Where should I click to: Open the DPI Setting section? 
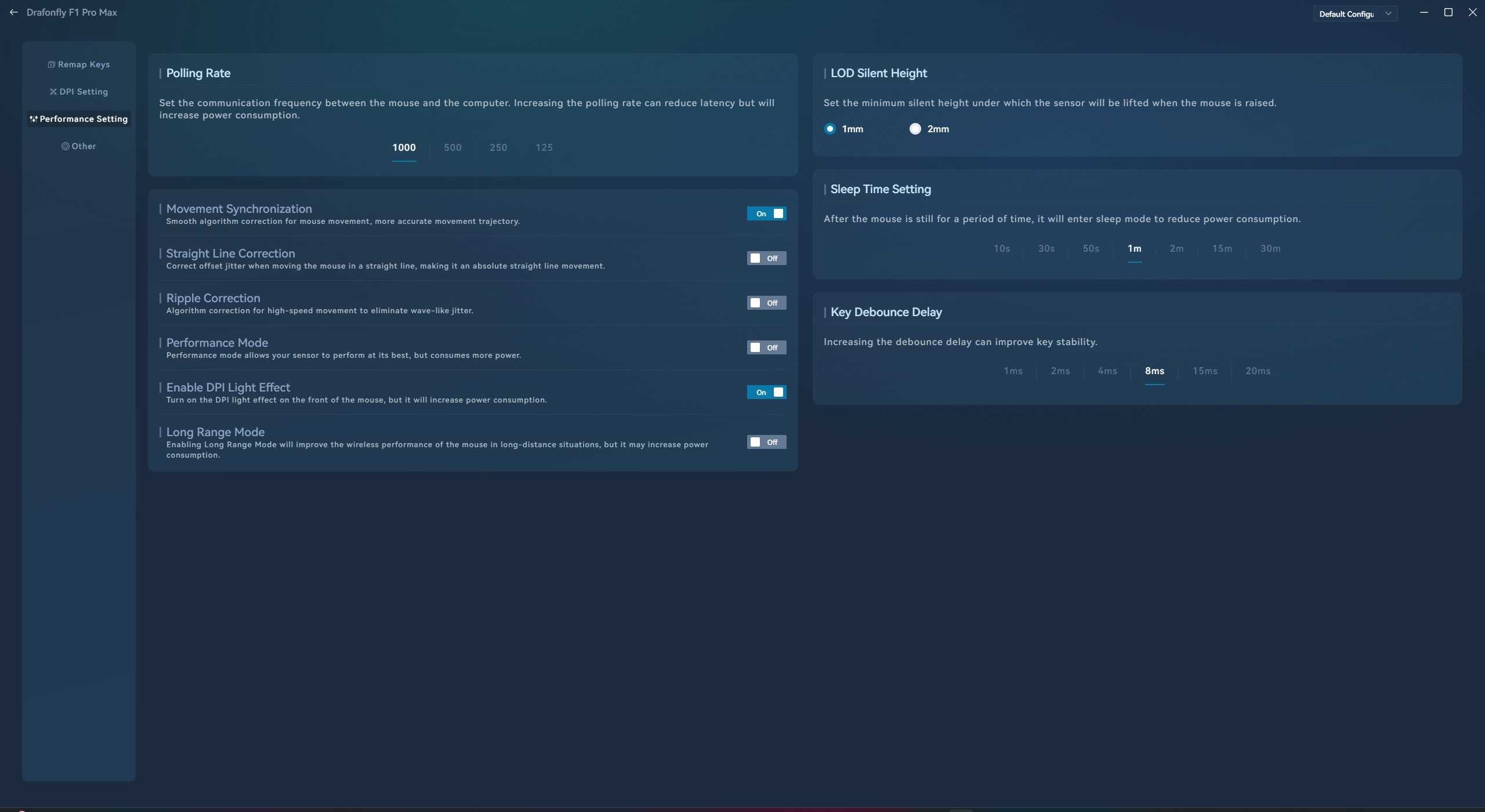point(79,92)
